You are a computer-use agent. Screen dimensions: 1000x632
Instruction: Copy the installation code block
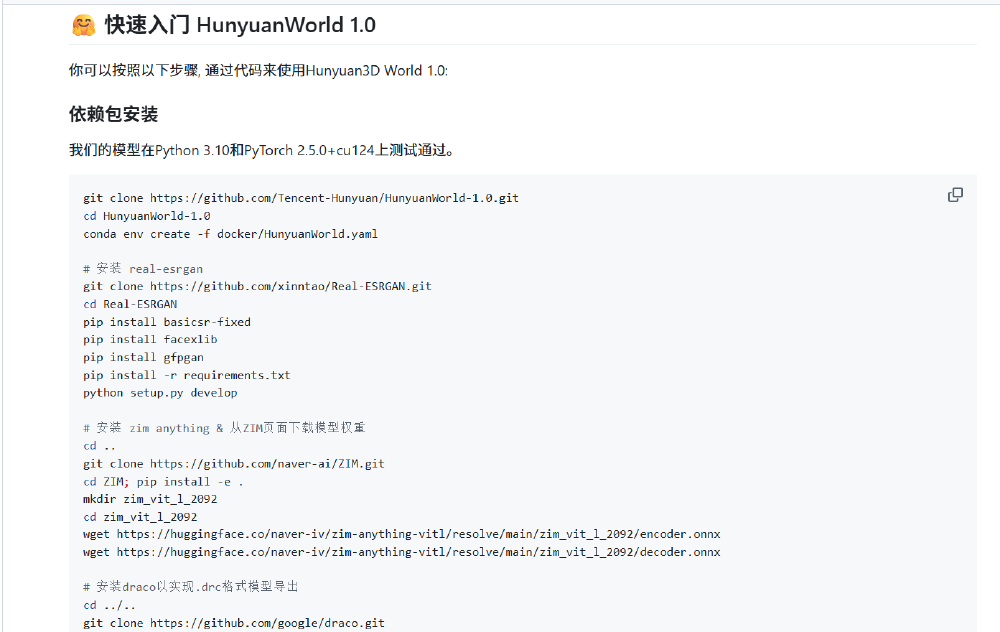click(955, 194)
